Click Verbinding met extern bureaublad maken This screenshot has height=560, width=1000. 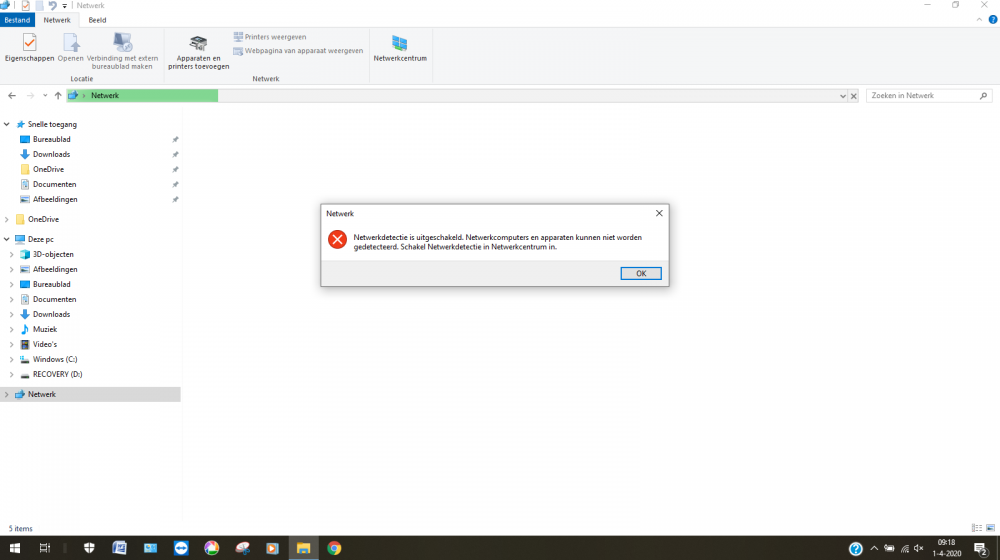pyautogui.click(x=122, y=51)
